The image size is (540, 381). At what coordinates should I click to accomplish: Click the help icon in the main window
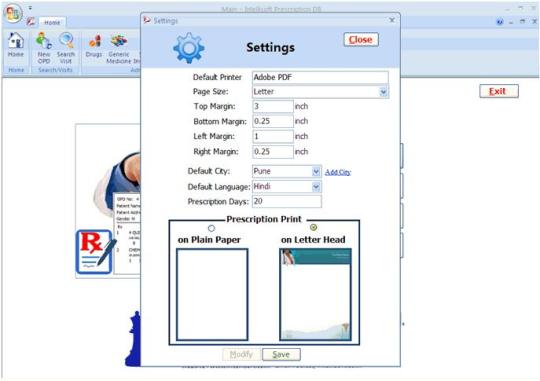pos(500,22)
